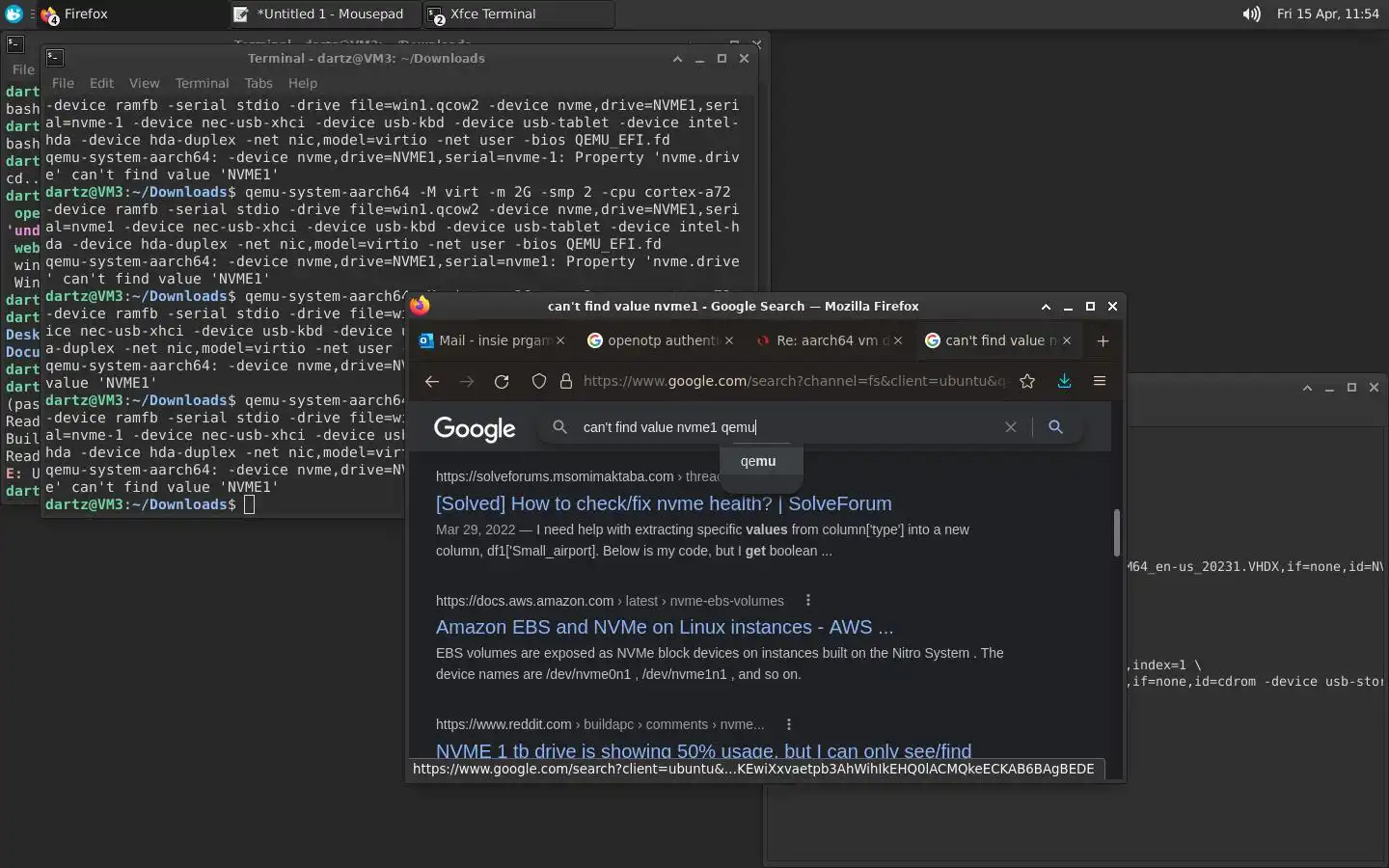
Task: Choose the qemu autocomplete suggestion
Action: click(759, 461)
